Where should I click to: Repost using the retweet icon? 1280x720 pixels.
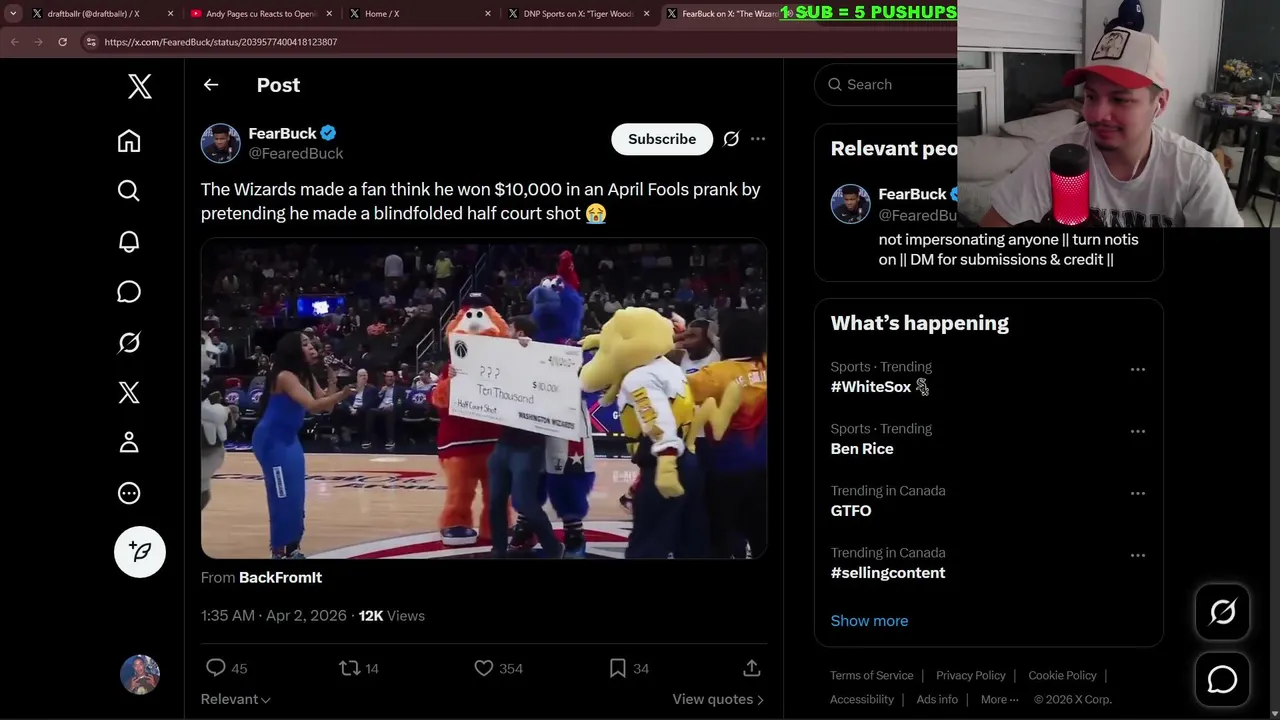coord(349,668)
